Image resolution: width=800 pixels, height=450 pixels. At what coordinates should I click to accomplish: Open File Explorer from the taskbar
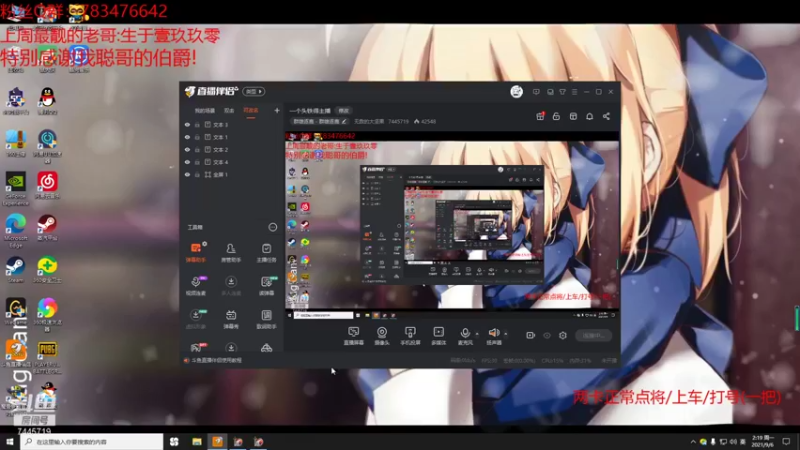click(x=196, y=441)
